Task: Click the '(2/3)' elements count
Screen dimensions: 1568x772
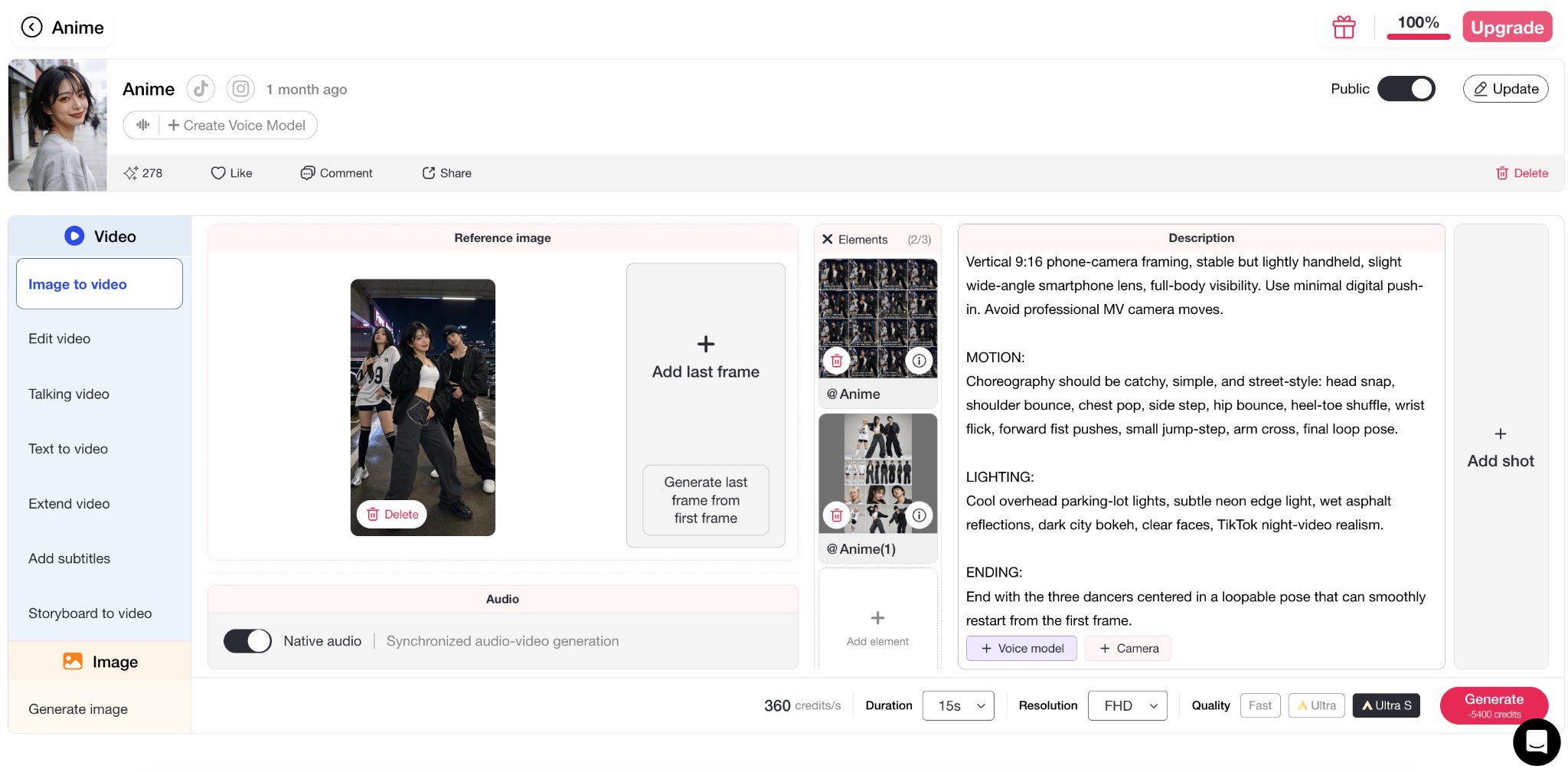Action: tap(920, 240)
